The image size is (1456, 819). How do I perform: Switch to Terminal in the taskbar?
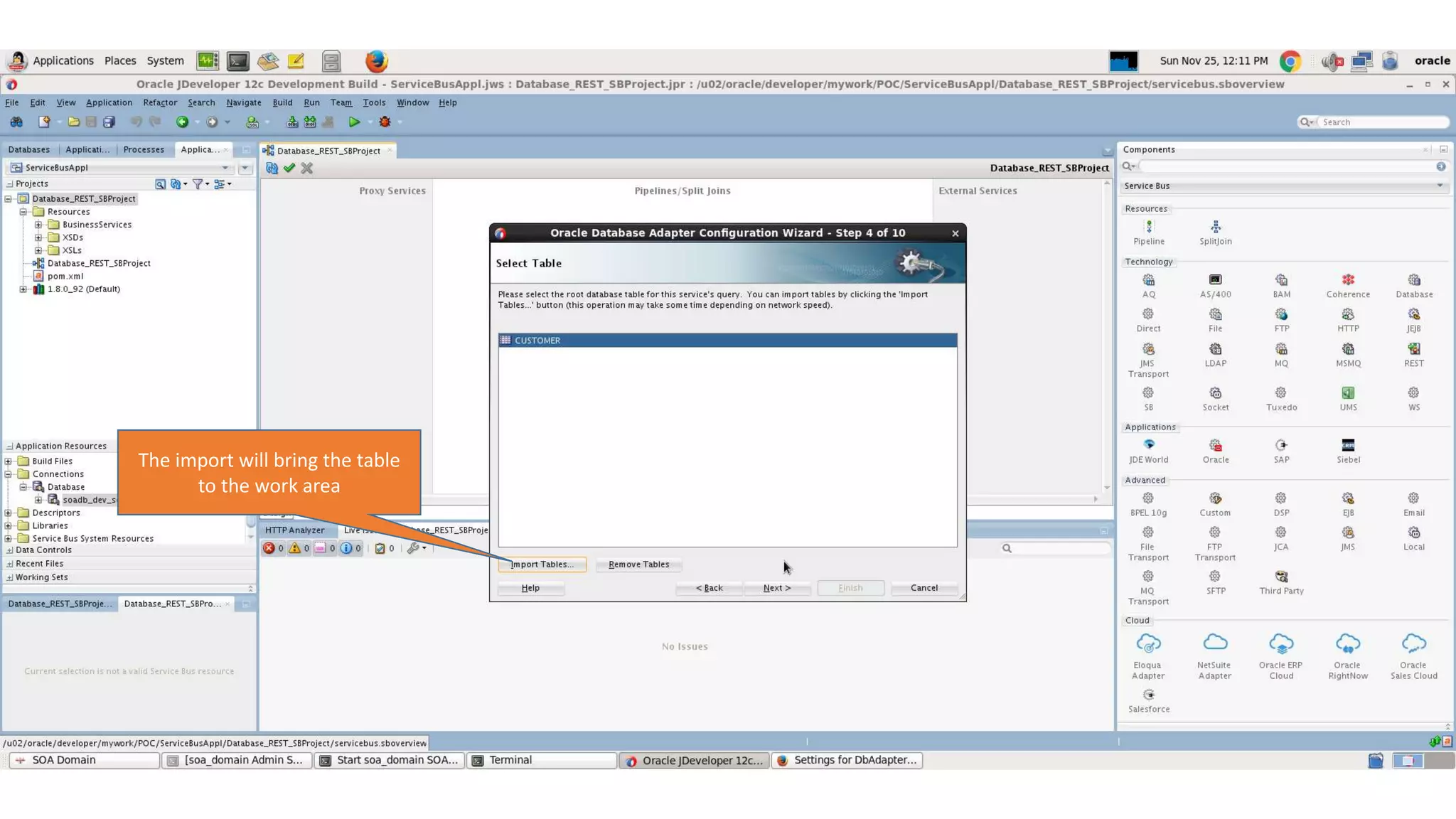(541, 760)
